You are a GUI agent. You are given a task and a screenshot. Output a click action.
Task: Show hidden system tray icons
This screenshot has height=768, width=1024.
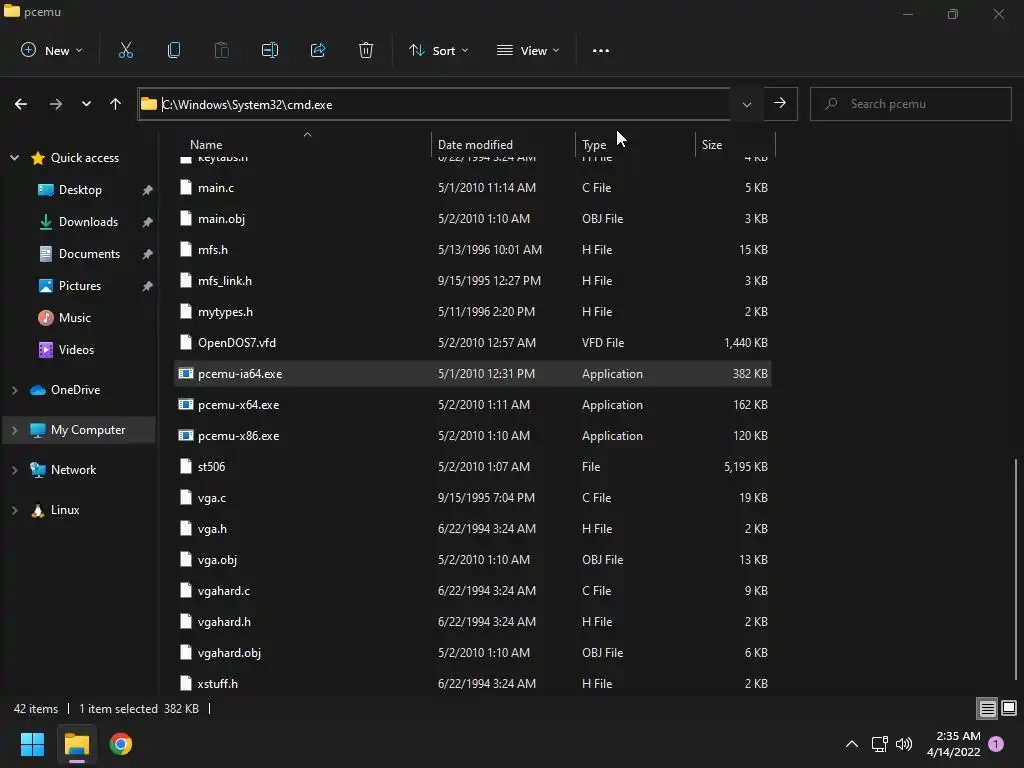point(852,744)
